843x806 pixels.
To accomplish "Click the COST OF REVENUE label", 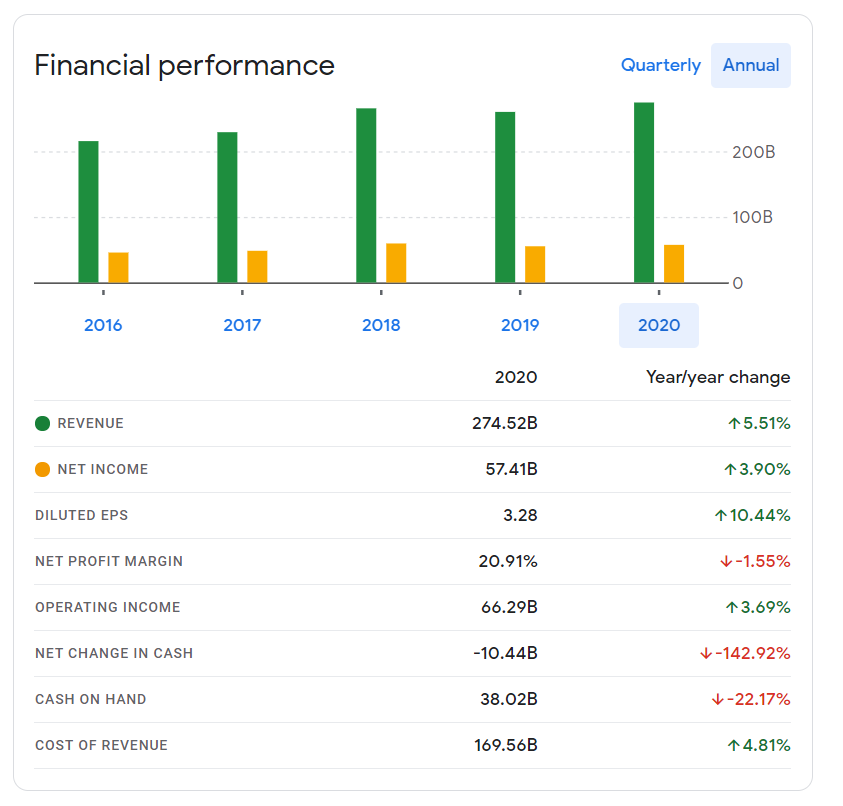I will tap(102, 745).
